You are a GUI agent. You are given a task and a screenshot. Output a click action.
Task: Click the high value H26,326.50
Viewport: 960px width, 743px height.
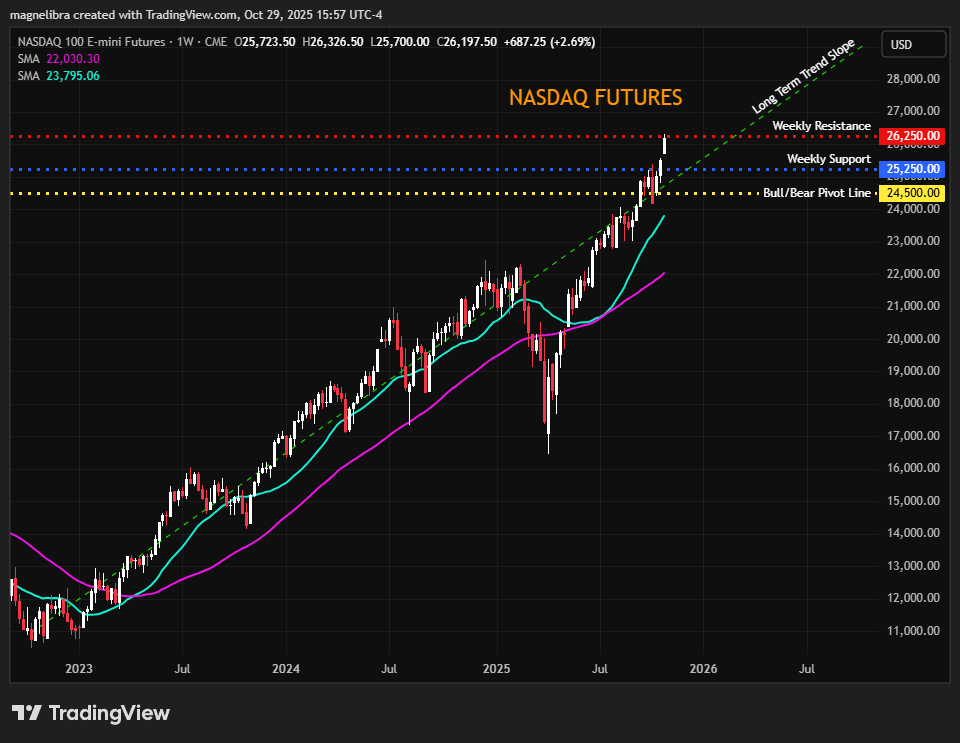(x=332, y=42)
